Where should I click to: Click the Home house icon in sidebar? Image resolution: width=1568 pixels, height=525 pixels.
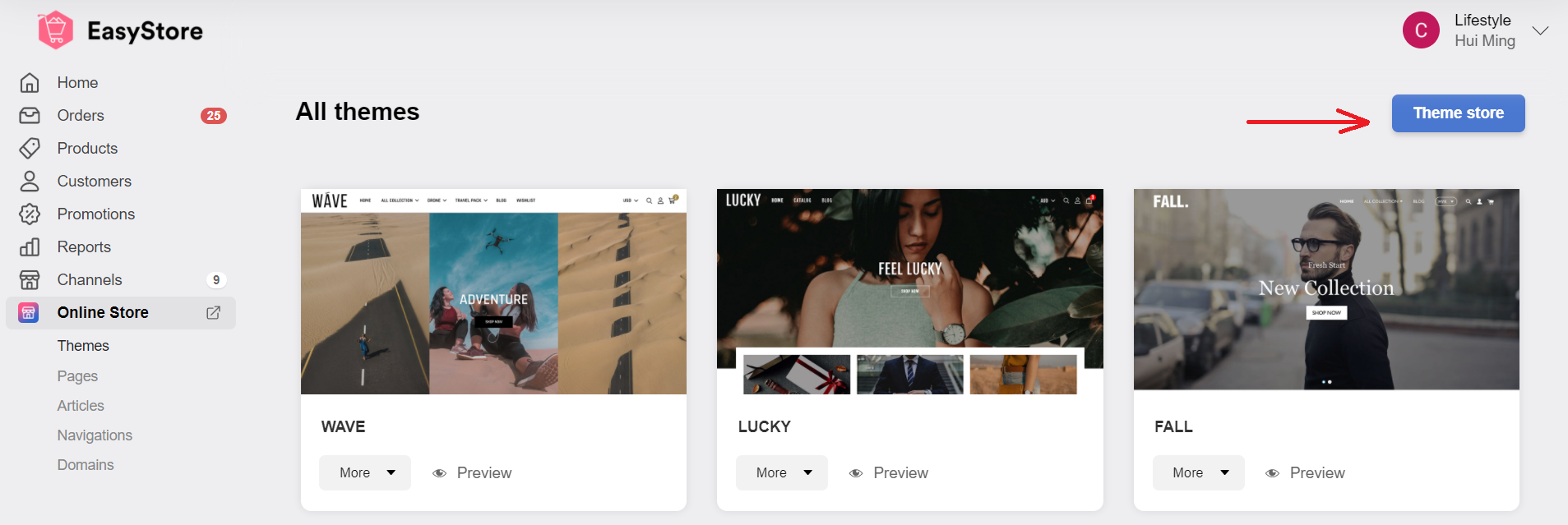coord(30,83)
